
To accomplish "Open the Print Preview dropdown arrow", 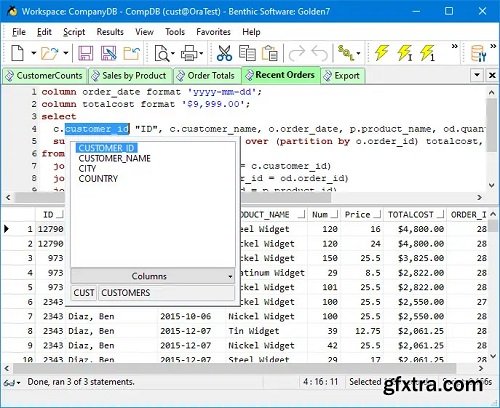I will click(173, 53).
